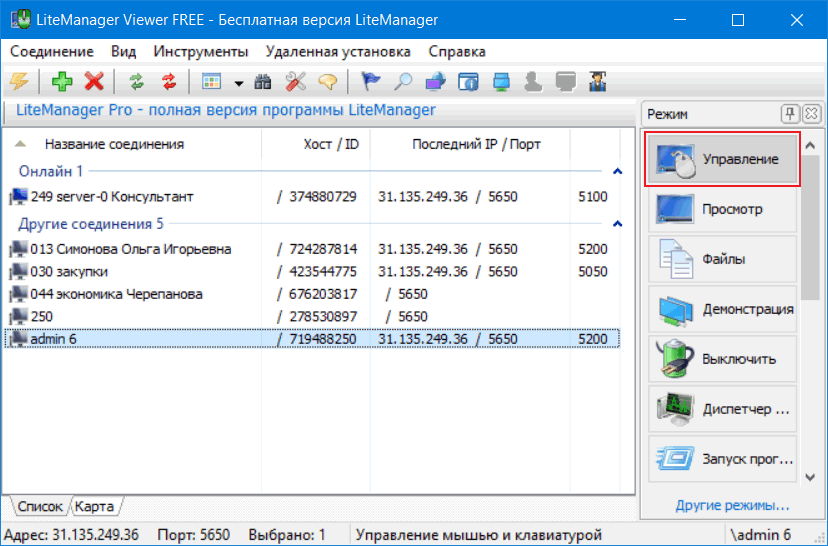
Task: Switch to the Карта tab
Action: click(x=95, y=506)
